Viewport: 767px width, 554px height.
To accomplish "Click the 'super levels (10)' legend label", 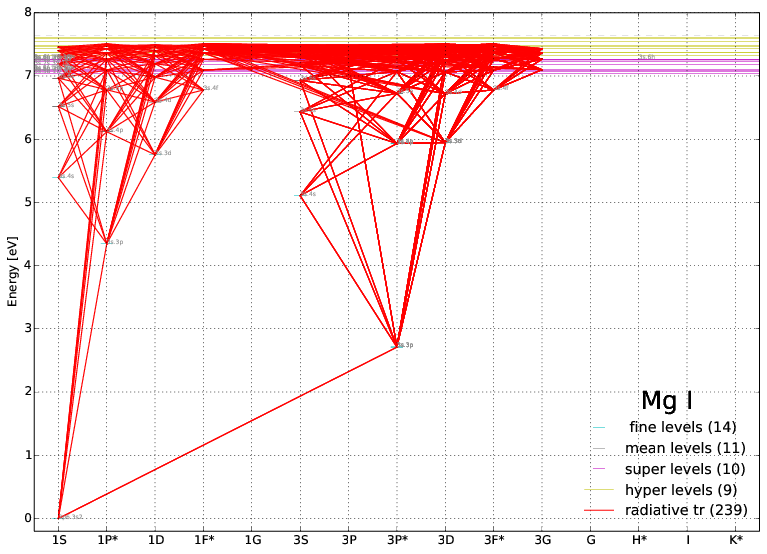I will (x=685, y=468).
